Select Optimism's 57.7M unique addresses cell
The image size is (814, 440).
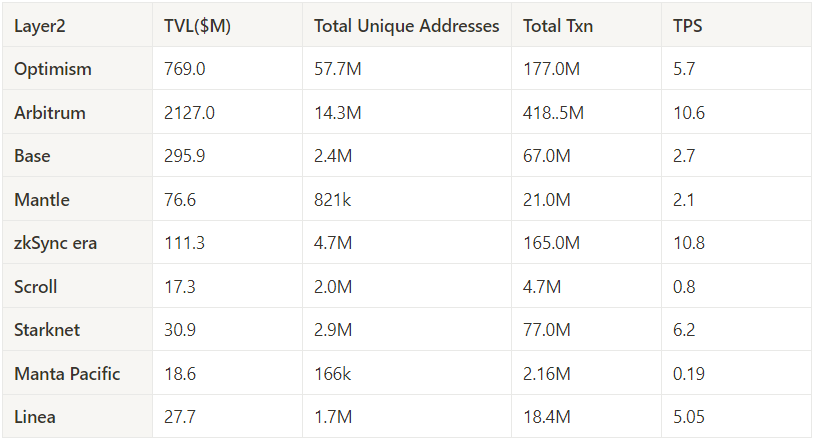(338, 69)
